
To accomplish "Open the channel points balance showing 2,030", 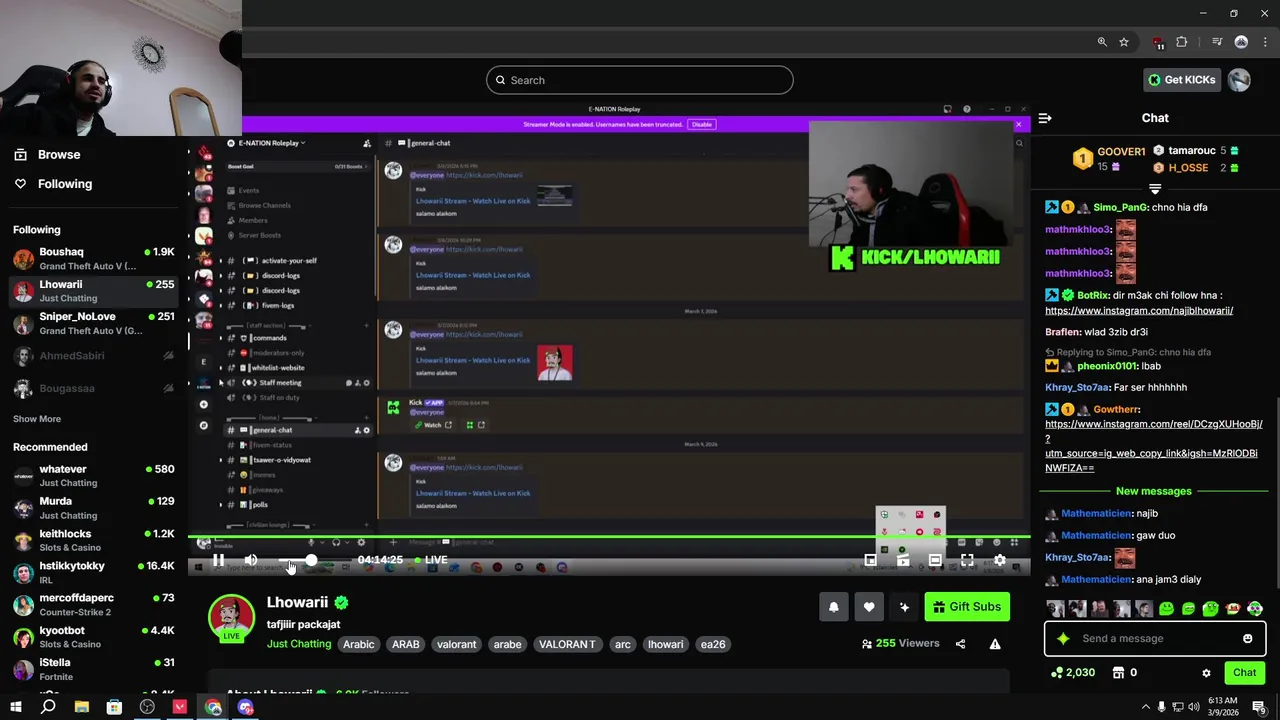I will (1073, 673).
